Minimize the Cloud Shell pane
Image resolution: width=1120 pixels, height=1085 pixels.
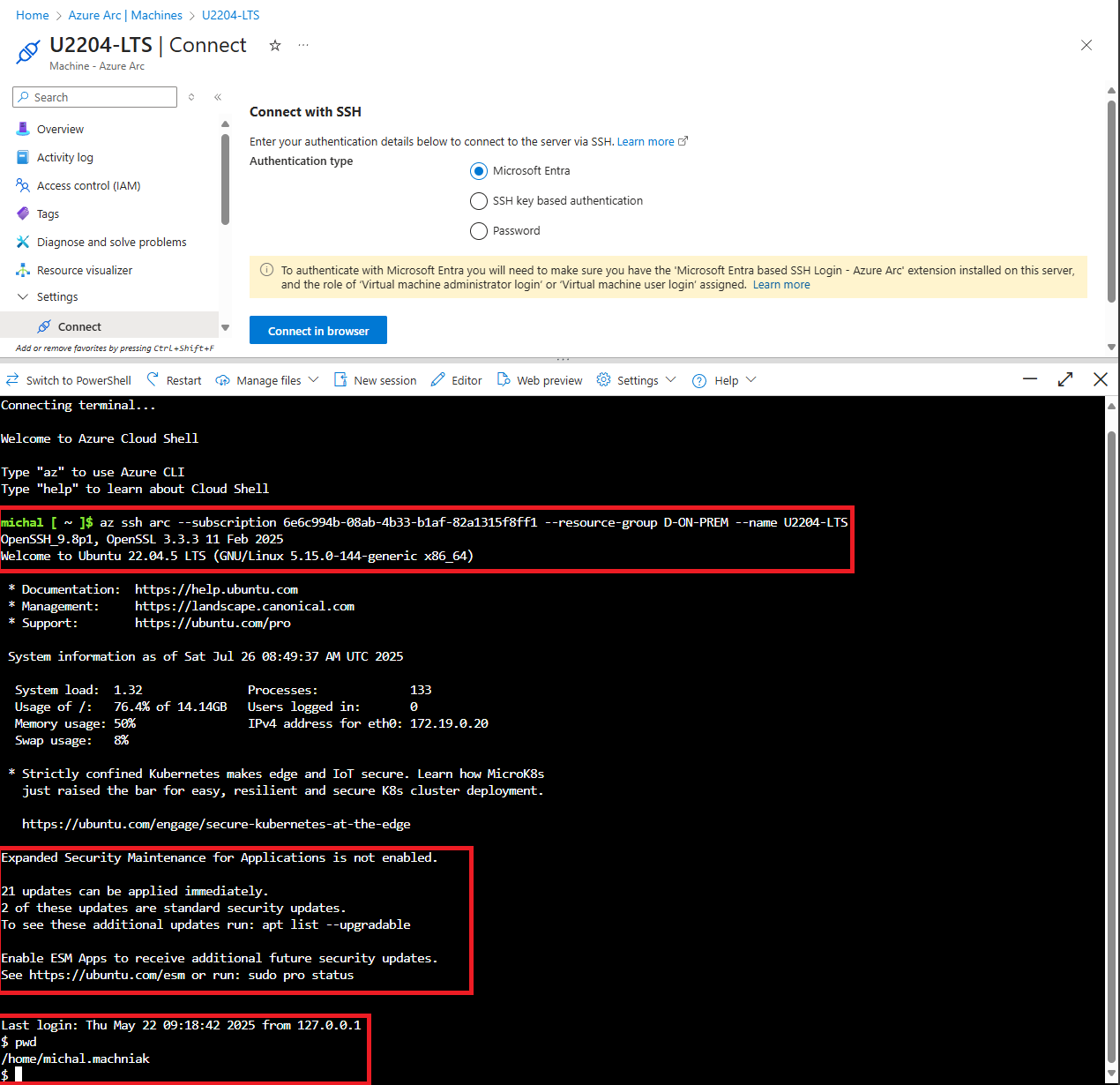tap(1030, 379)
